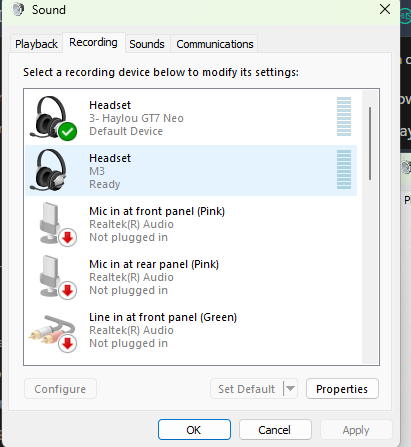The width and height of the screenshot is (411, 447).
Task: Go to the Communications tab
Action: [215, 44]
